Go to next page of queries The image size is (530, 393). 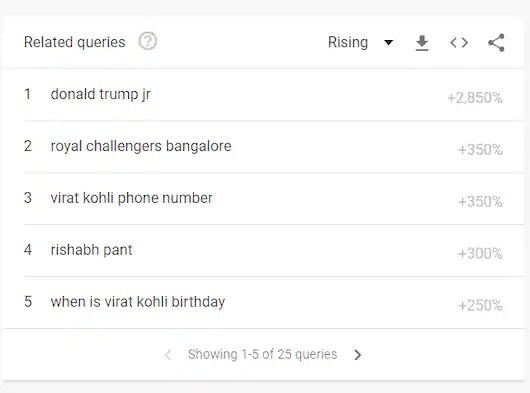[x=358, y=354]
